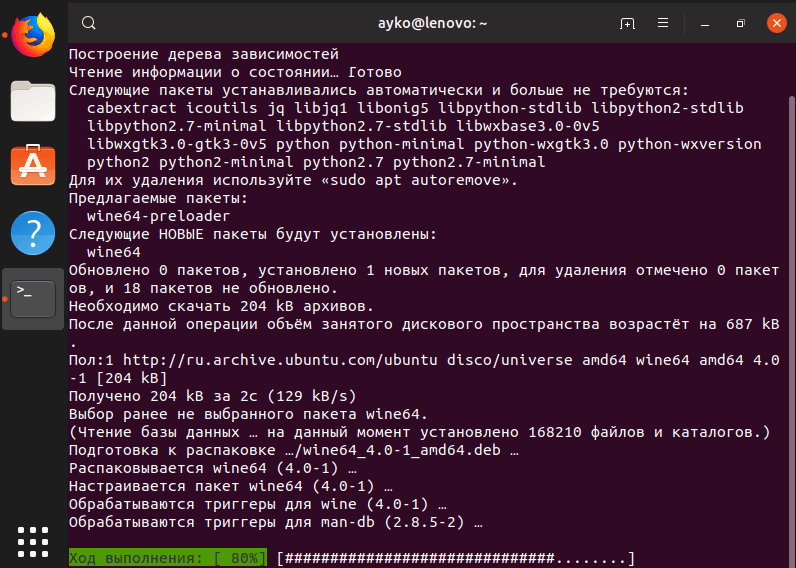Click 'Настраивается пакет wine64' line
The width and height of the screenshot is (796, 568).
tap(230, 486)
